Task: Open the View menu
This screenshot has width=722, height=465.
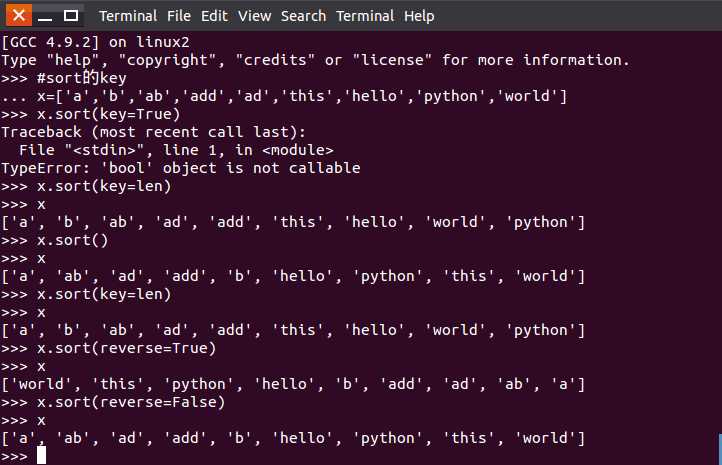Action: point(254,16)
